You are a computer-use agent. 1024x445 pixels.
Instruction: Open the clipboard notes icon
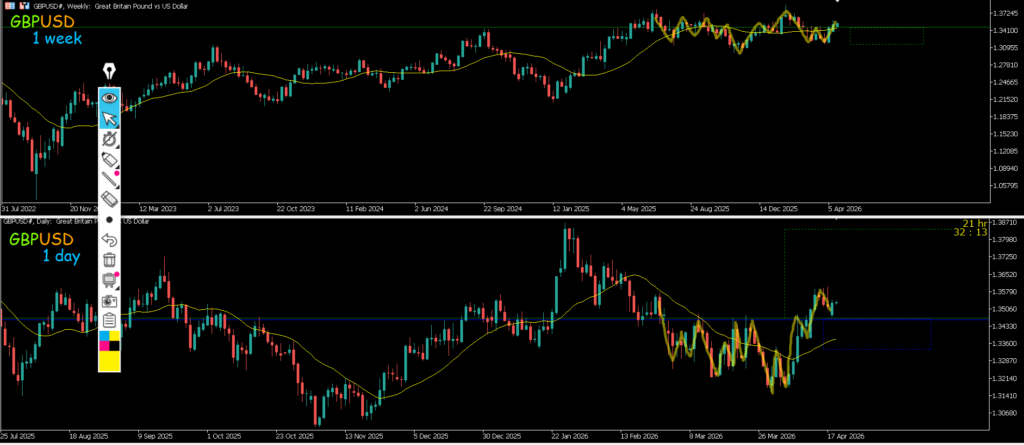tap(110, 320)
